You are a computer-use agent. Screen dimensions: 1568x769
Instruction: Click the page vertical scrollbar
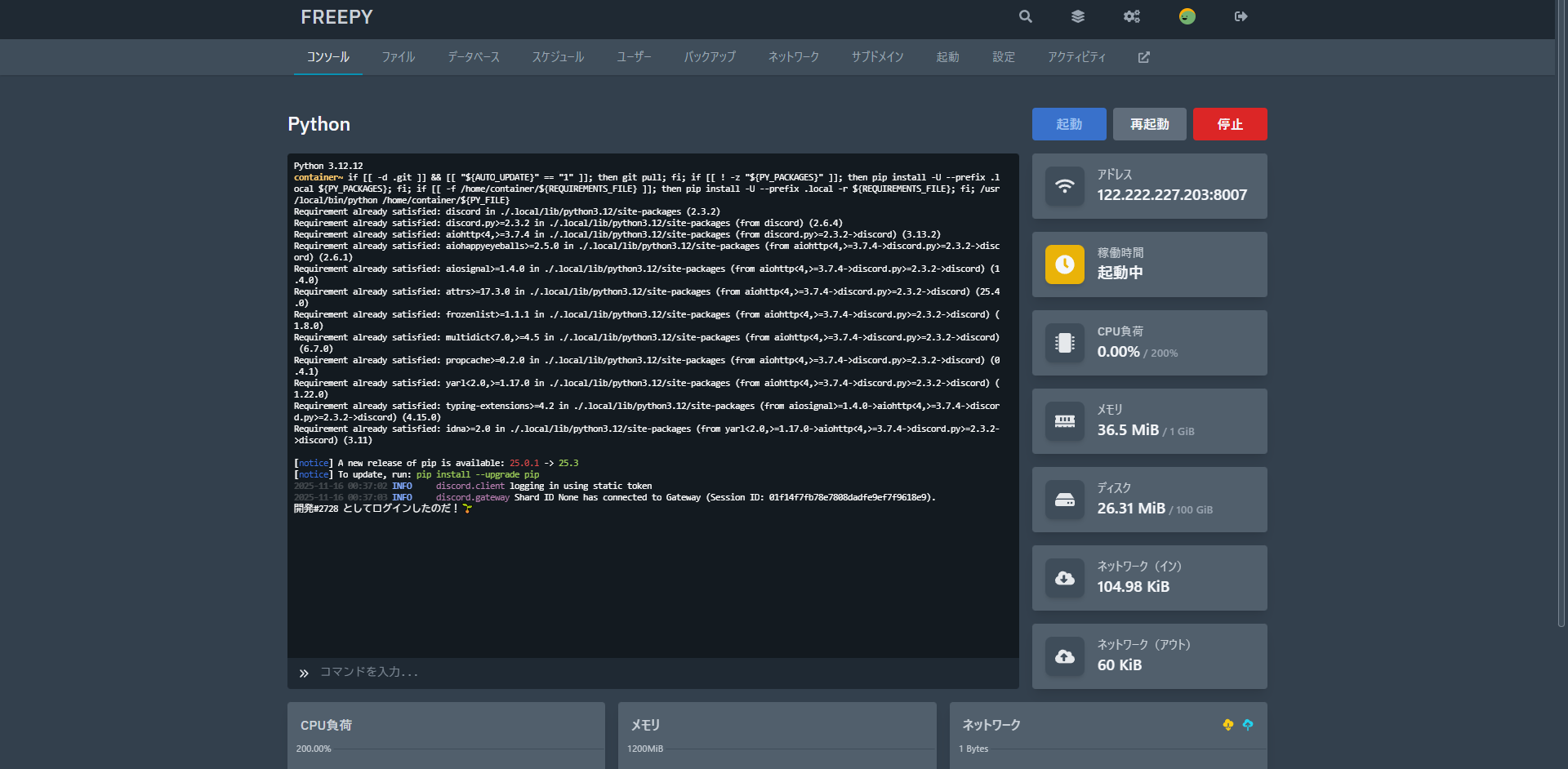point(1561,327)
